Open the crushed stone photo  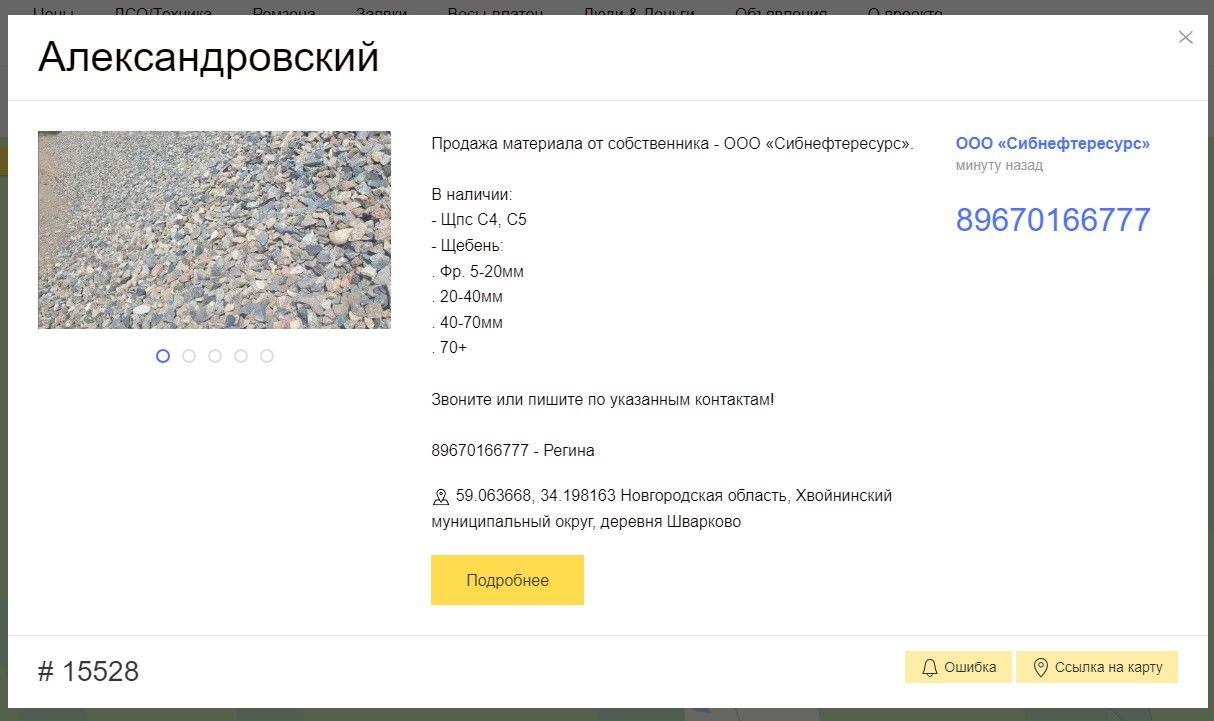[214, 230]
